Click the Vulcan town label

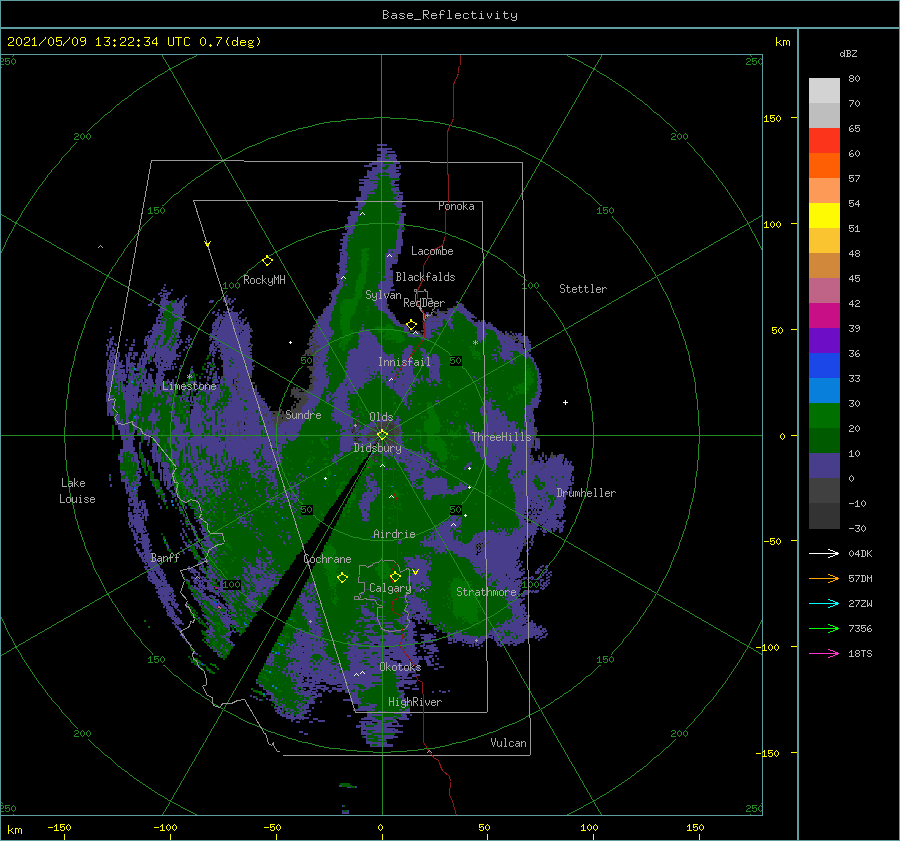[x=509, y=743]
